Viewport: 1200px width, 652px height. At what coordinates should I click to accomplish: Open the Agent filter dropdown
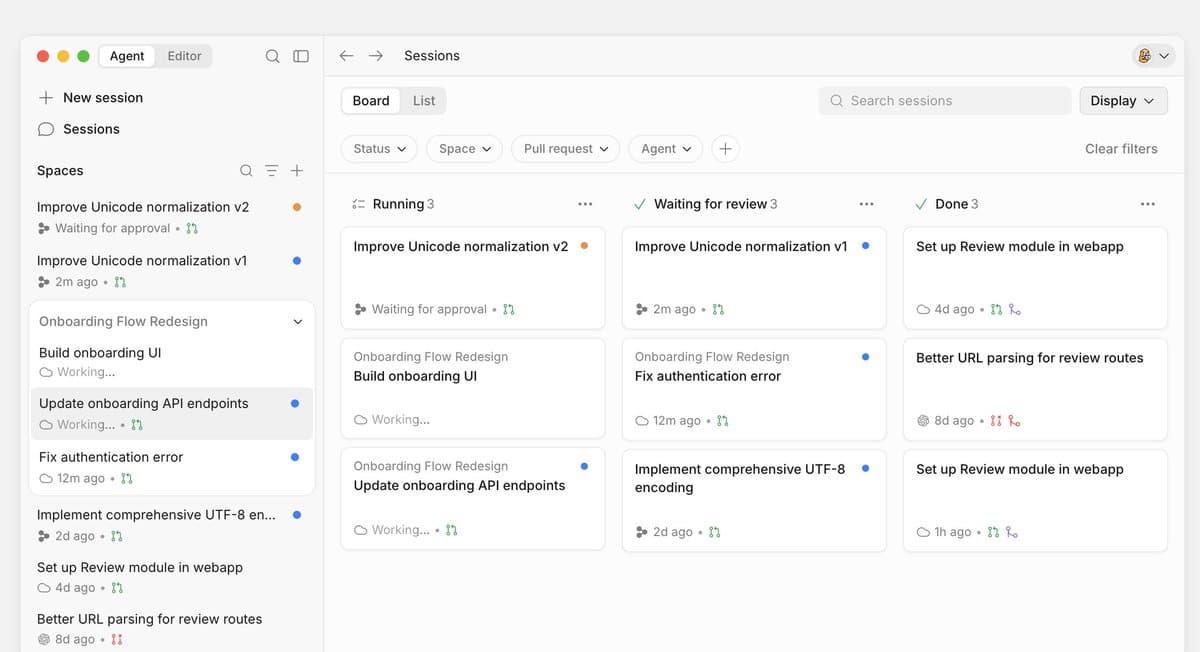(666, 149)
